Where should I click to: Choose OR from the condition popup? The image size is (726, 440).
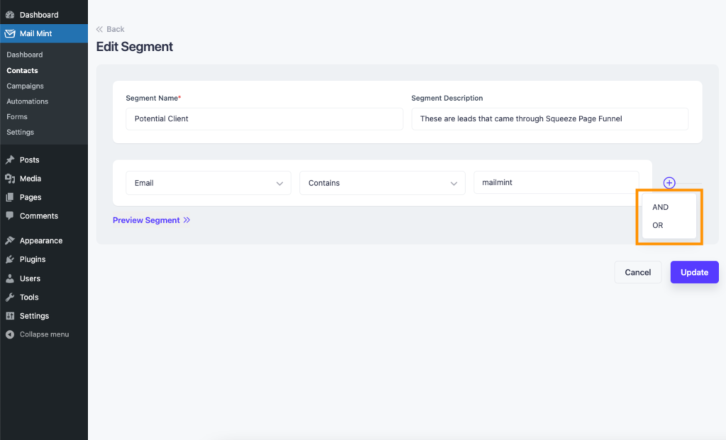pyautogui.click(x=657, y=225)
